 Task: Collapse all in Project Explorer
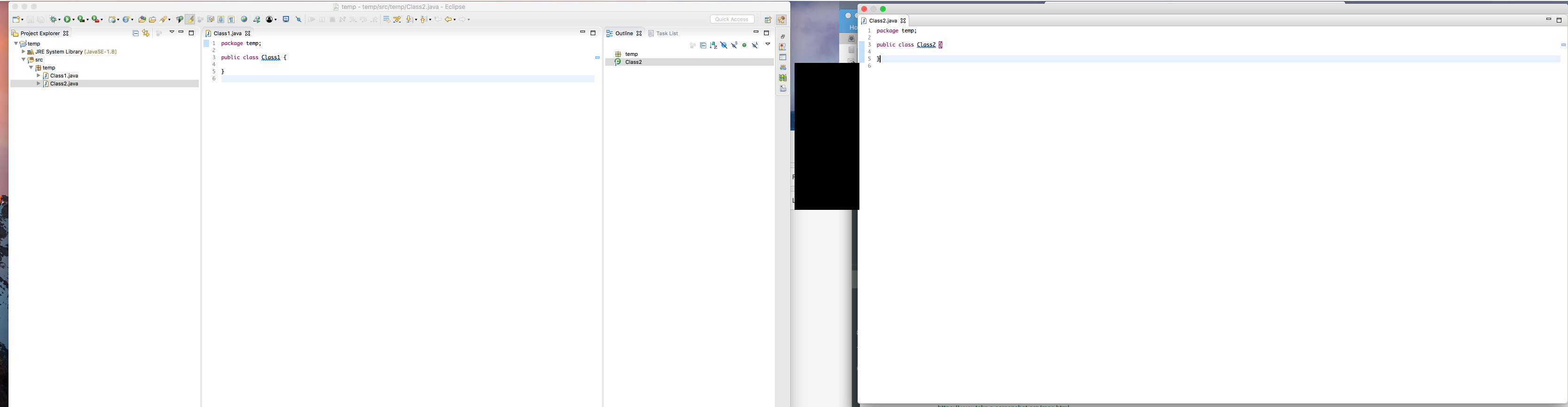pos(135,33)
